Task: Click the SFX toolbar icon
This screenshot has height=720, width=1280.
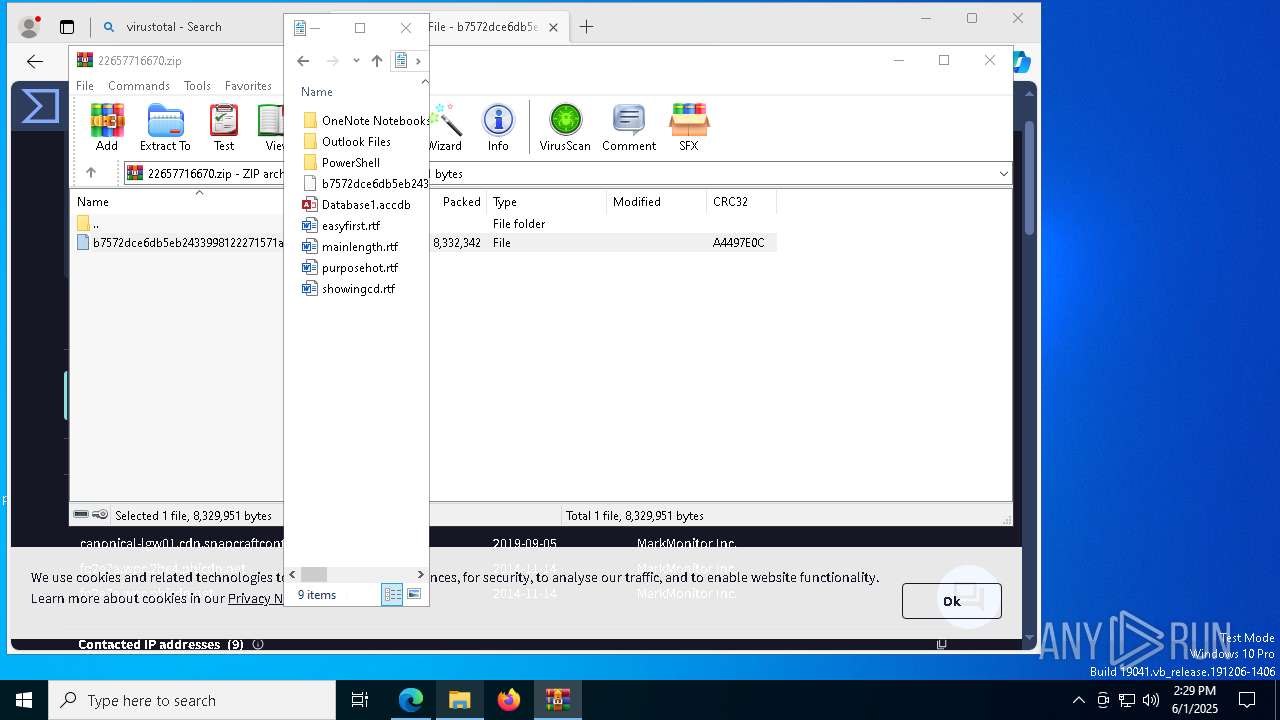Action: point(688,127)
